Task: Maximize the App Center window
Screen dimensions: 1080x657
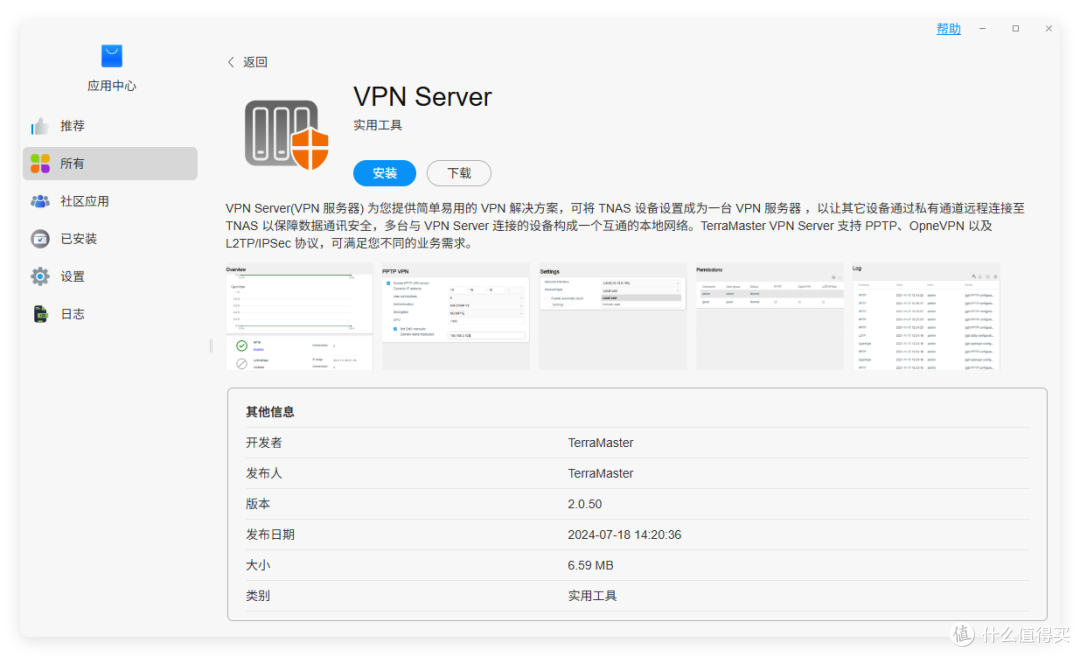Action: pyautogui.click(x=1015, y=28)
